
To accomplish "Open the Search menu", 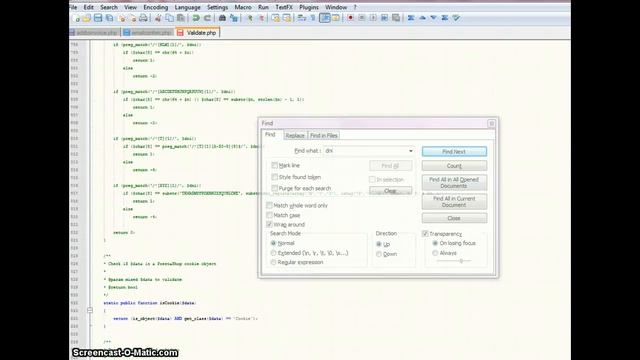I will coord(109,7).
